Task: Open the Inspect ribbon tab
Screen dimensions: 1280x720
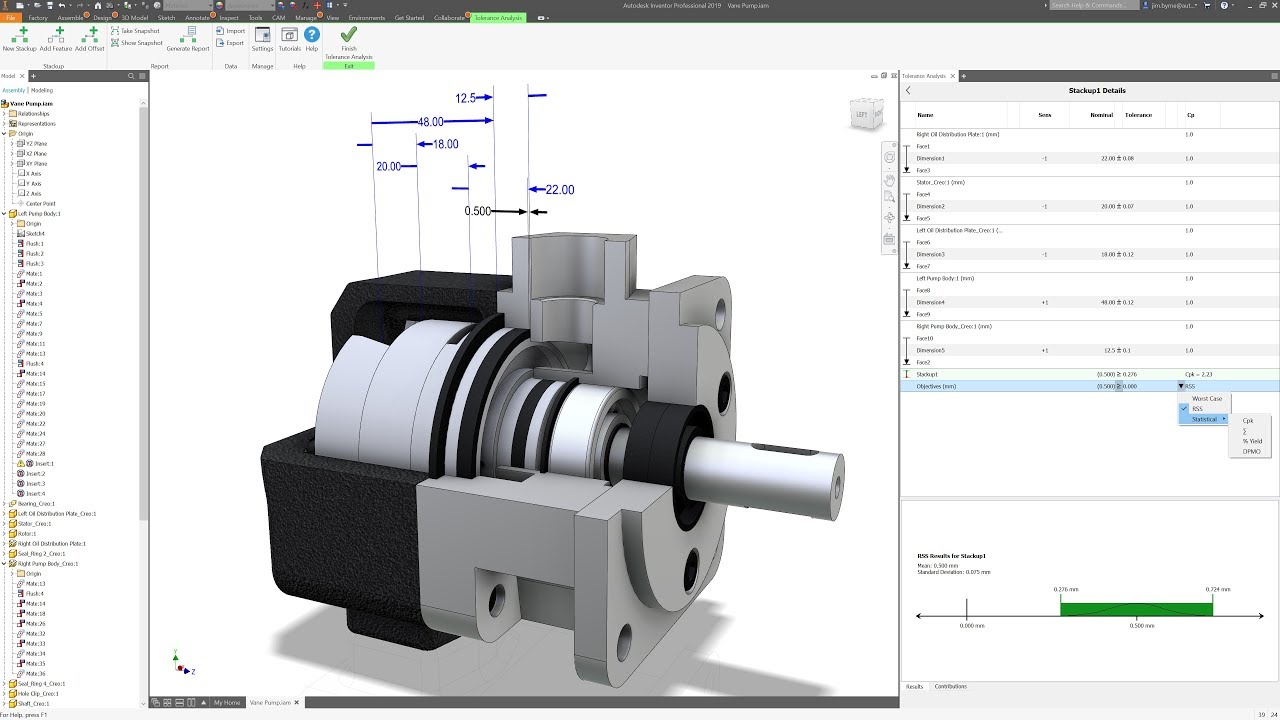Action: point(229,18)
